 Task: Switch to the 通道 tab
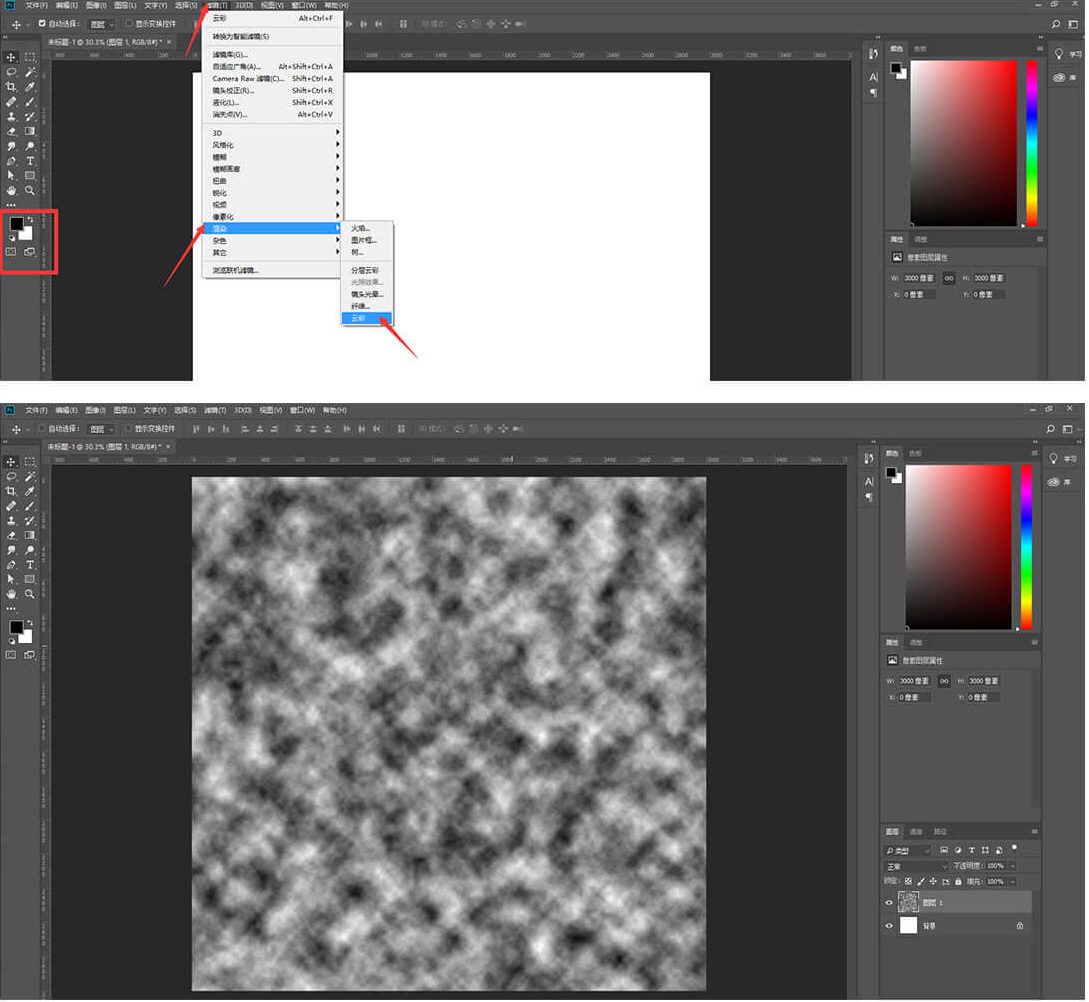916,831
